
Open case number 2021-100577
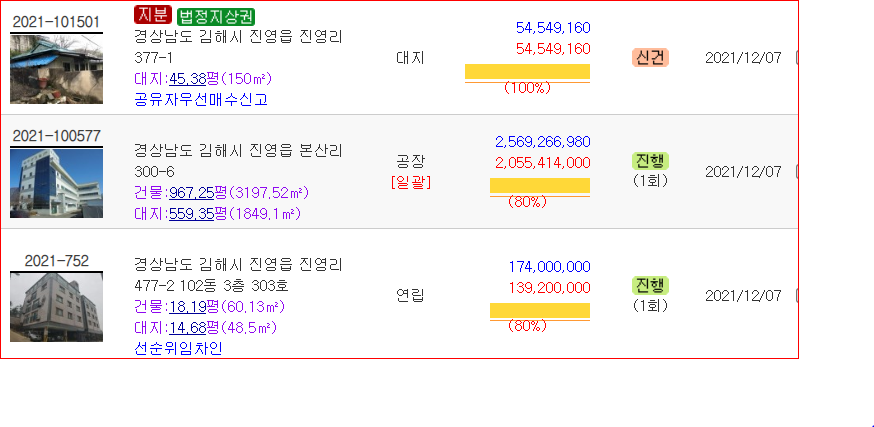(x=56, y=135)
